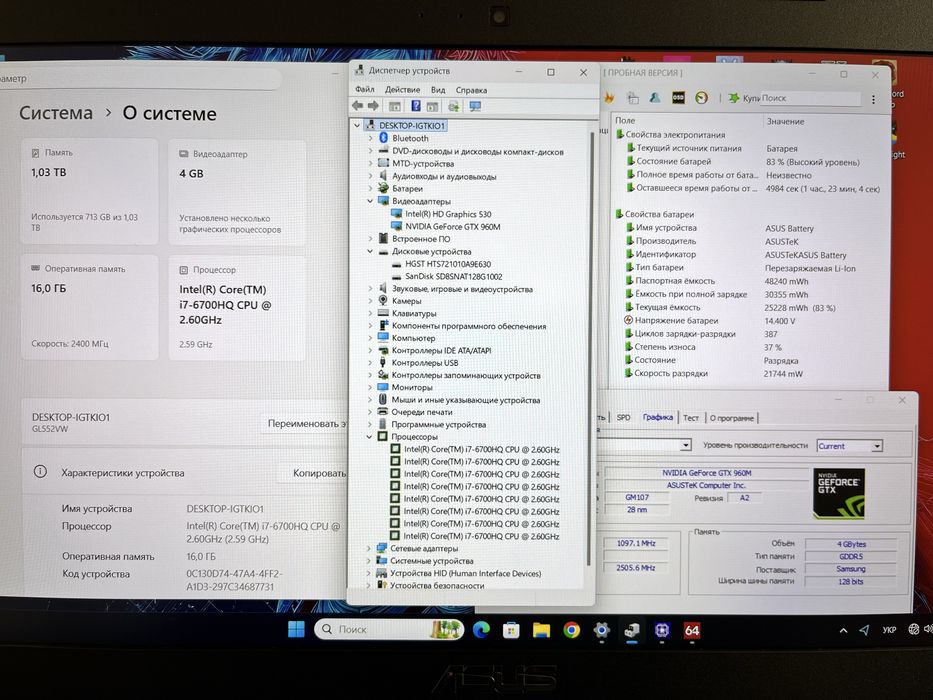Open the Windows Start menu
The image size is (933, 700).
296,629
